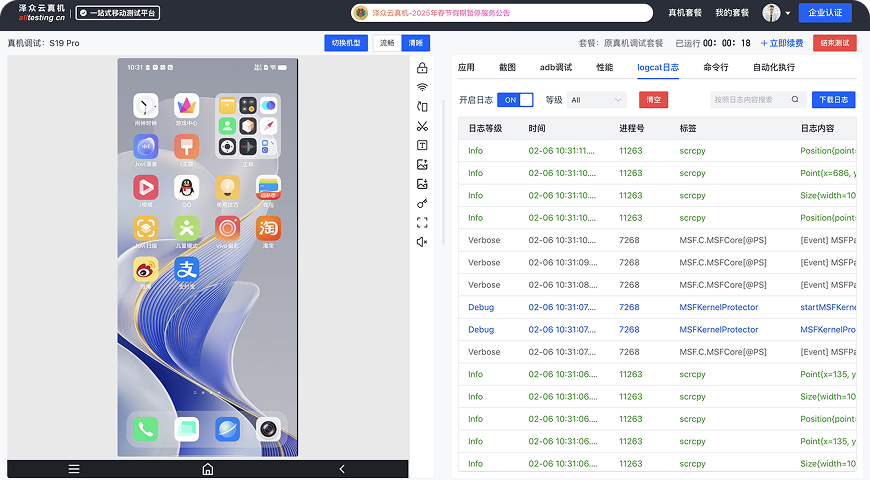Image resolution: width=870 pixels, height=480 pixels.
Task: Select 流畅 quality mode
Action: 387,43
